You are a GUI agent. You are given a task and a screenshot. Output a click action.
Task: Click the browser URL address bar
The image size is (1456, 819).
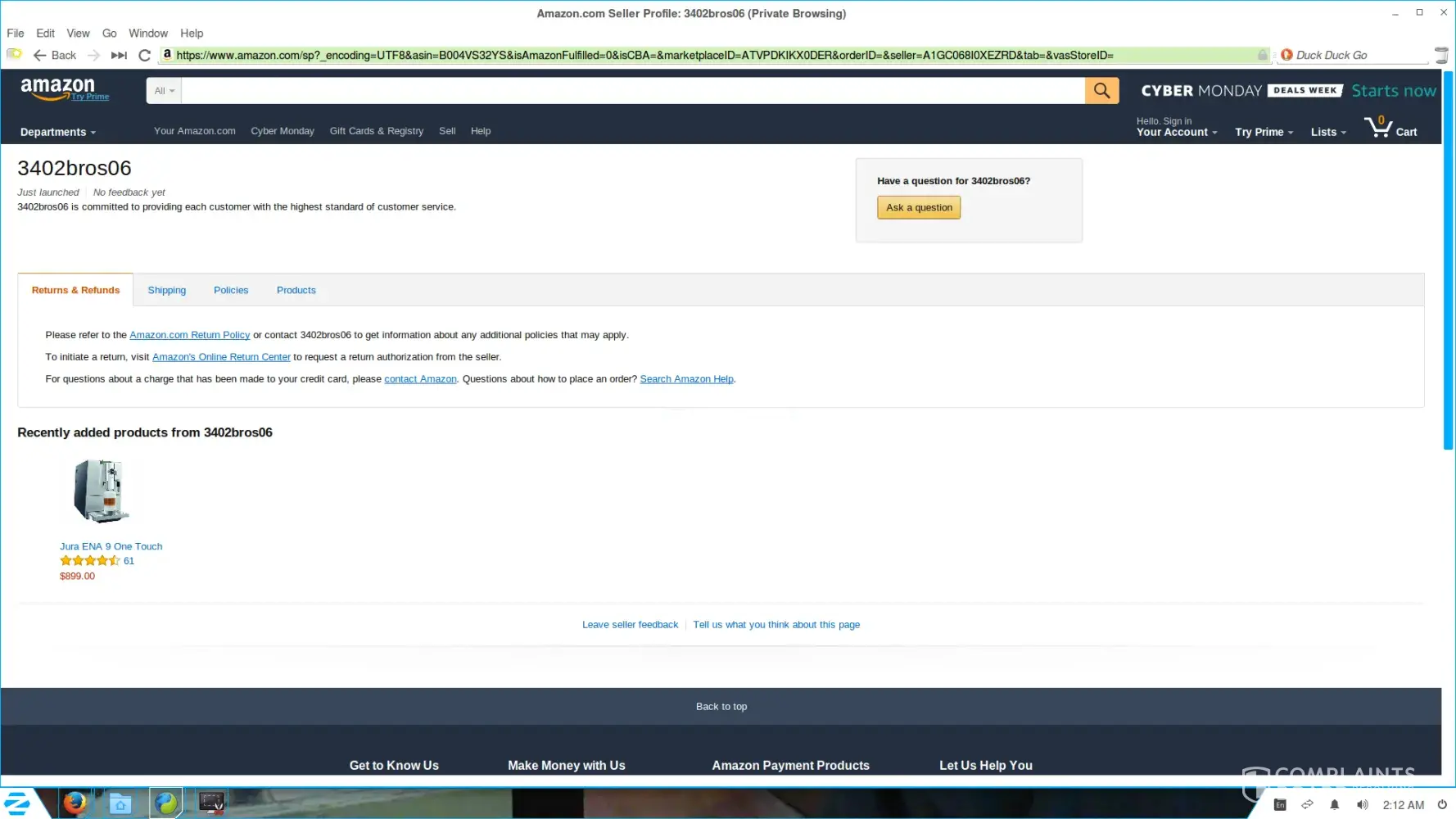coord(715,55)
